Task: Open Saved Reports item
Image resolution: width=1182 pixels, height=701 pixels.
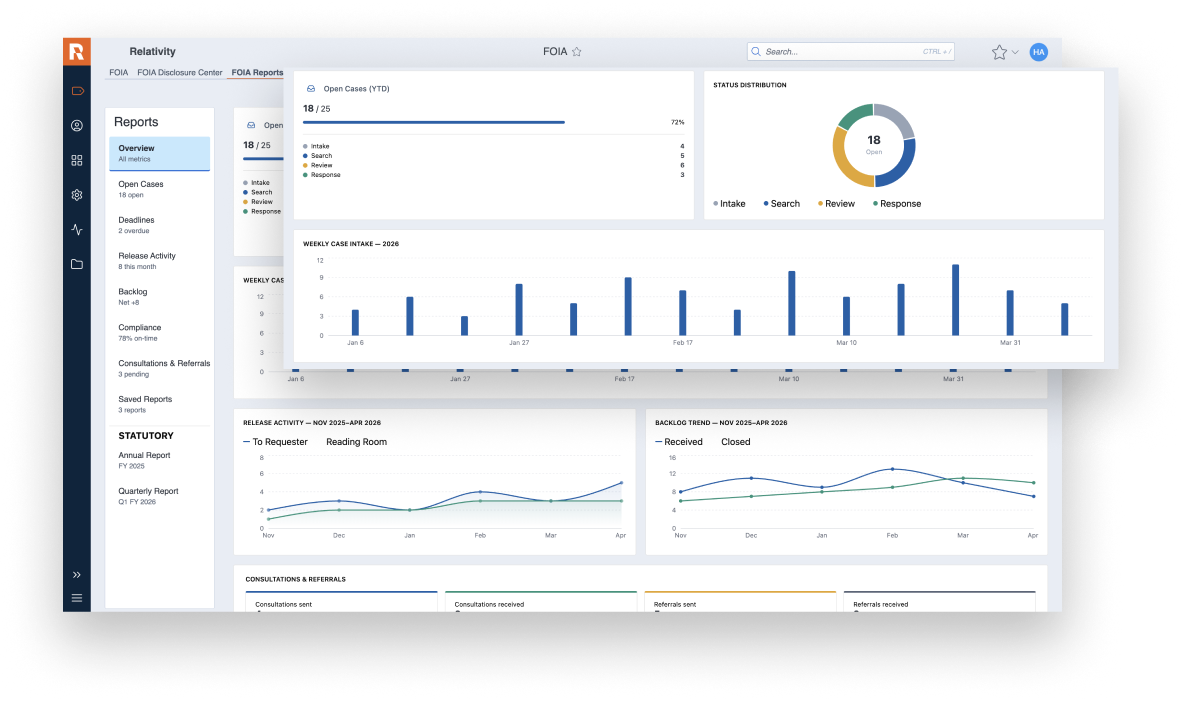Action: click(160, 404)
